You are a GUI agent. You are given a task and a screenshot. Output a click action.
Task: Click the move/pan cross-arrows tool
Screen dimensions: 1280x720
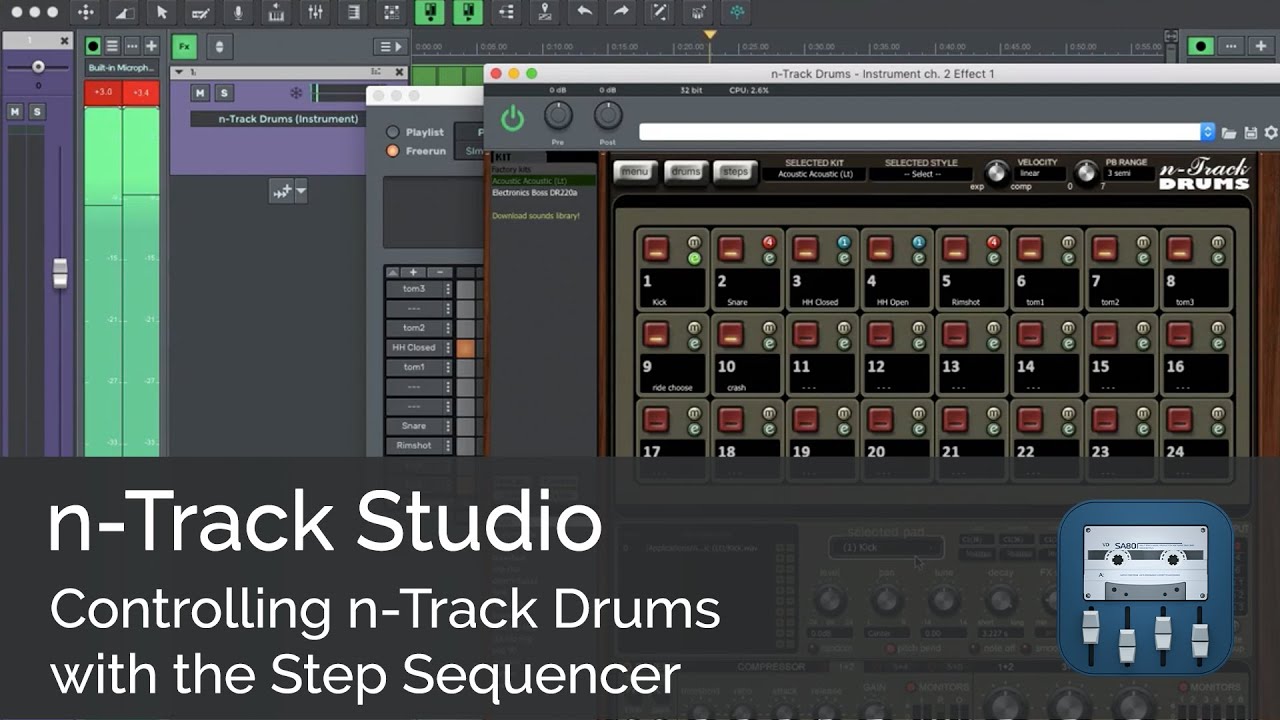point(86,12)
